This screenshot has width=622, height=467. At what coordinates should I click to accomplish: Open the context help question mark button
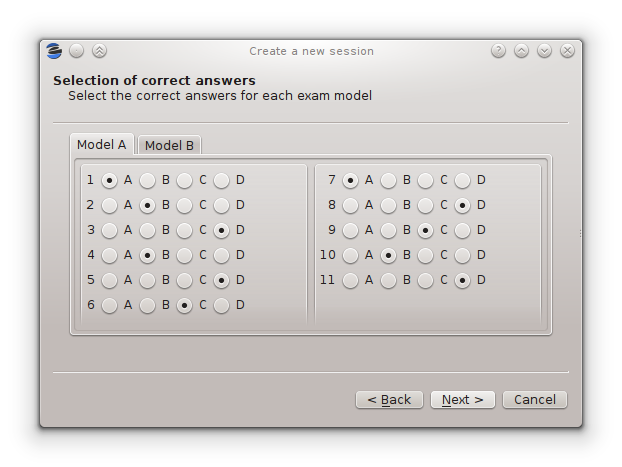(498, 51)
